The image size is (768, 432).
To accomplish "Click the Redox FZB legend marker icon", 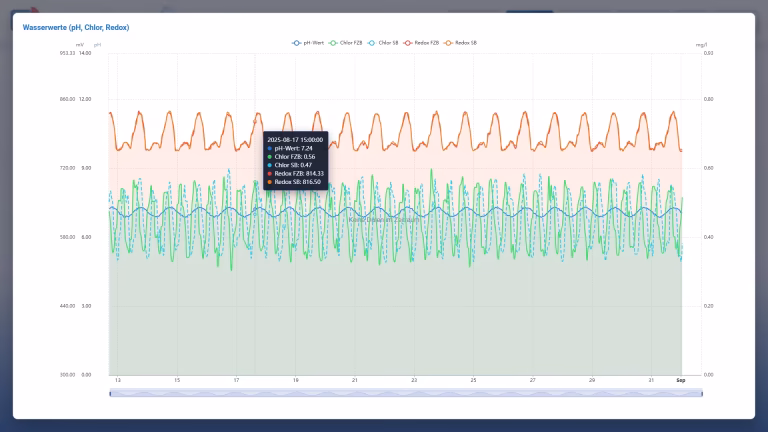I will [x=408, y=43].
